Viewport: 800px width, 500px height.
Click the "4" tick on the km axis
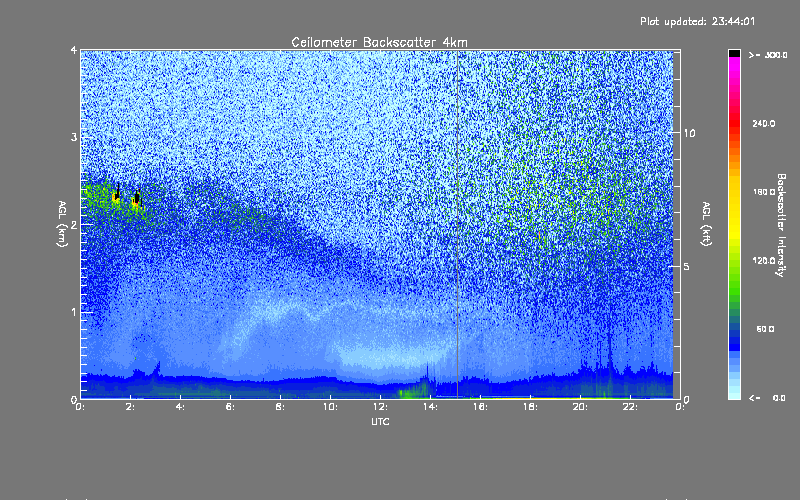(x=74, y=50)
